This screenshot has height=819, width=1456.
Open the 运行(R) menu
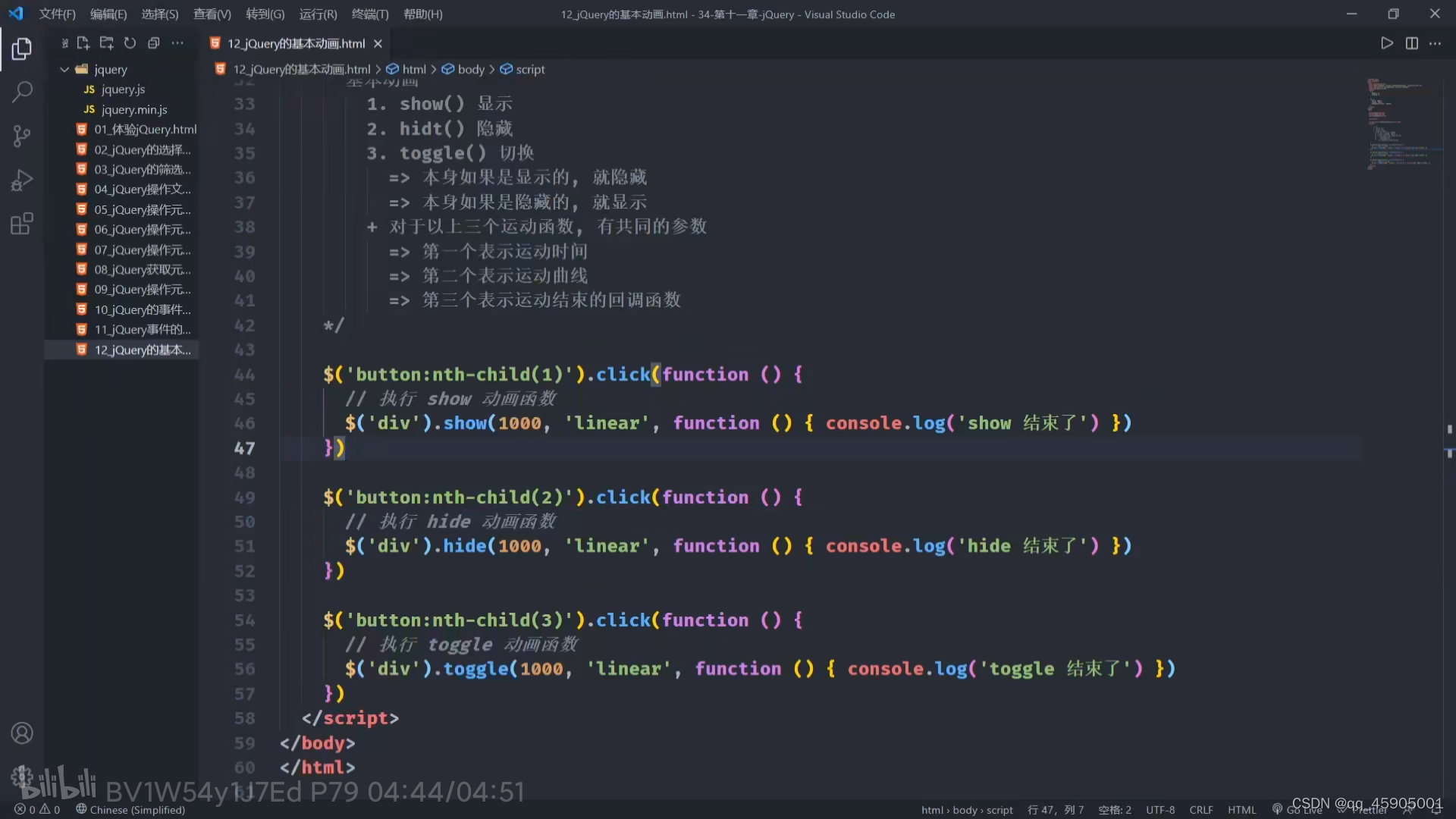[x=318, y=14]
